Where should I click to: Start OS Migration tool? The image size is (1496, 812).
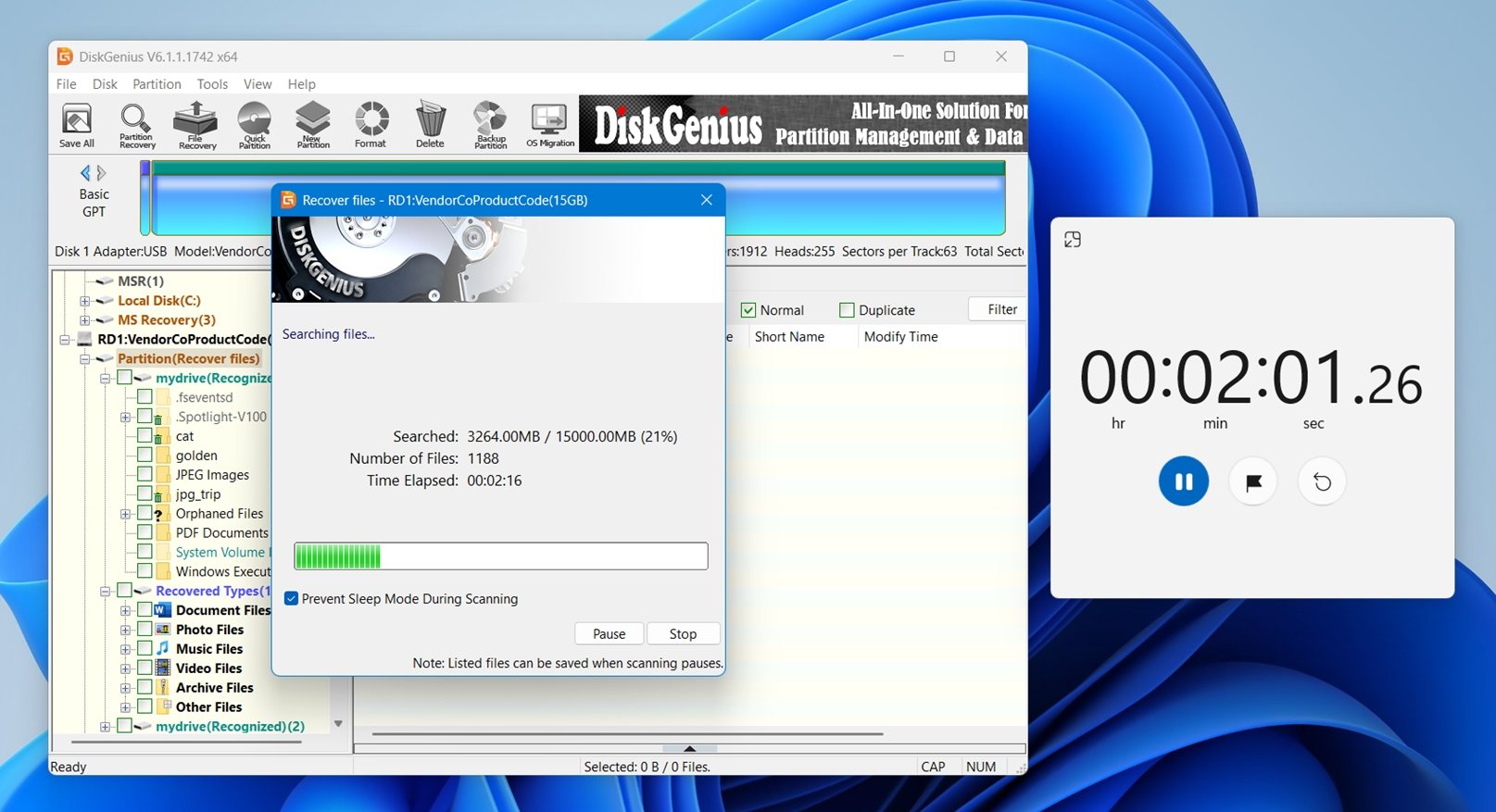(x=550, y=125)
